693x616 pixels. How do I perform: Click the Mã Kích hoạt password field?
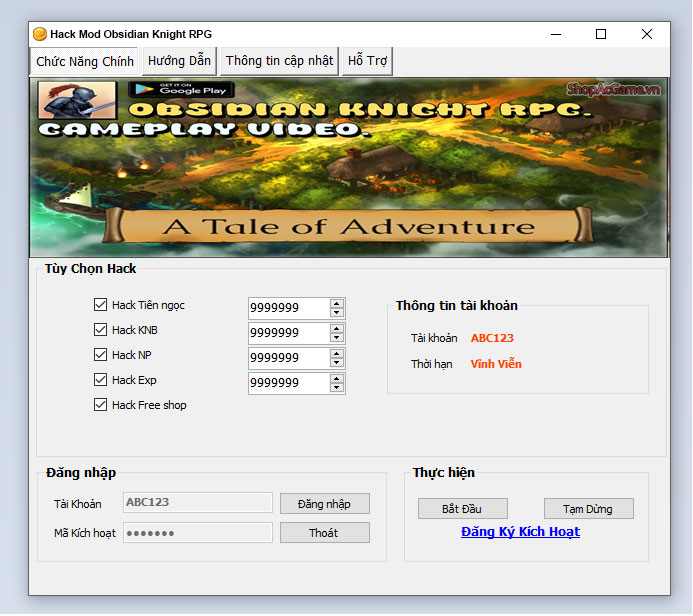coord(198,532)
